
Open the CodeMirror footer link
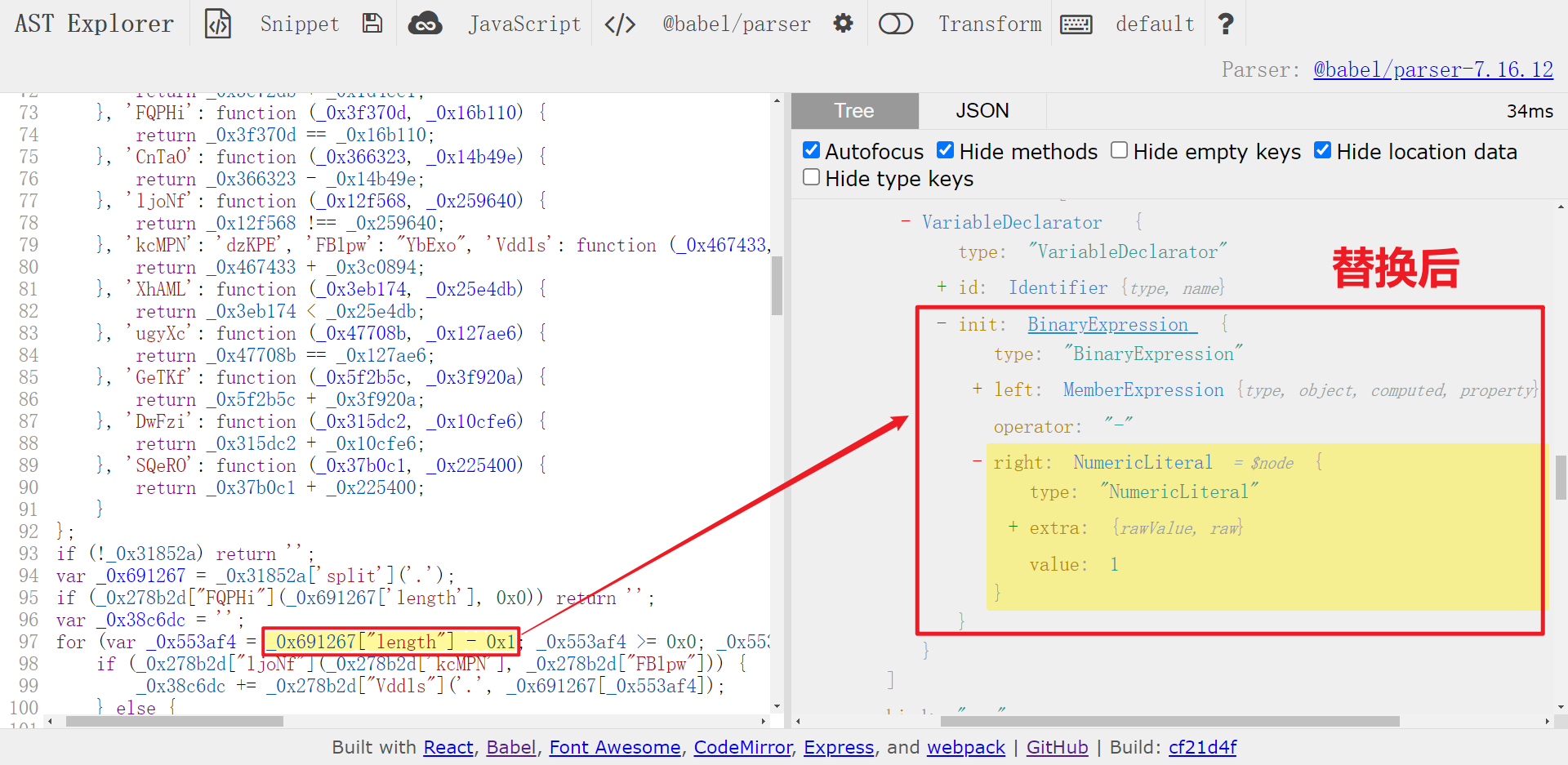pyautogui.click(x=743, y=747)
